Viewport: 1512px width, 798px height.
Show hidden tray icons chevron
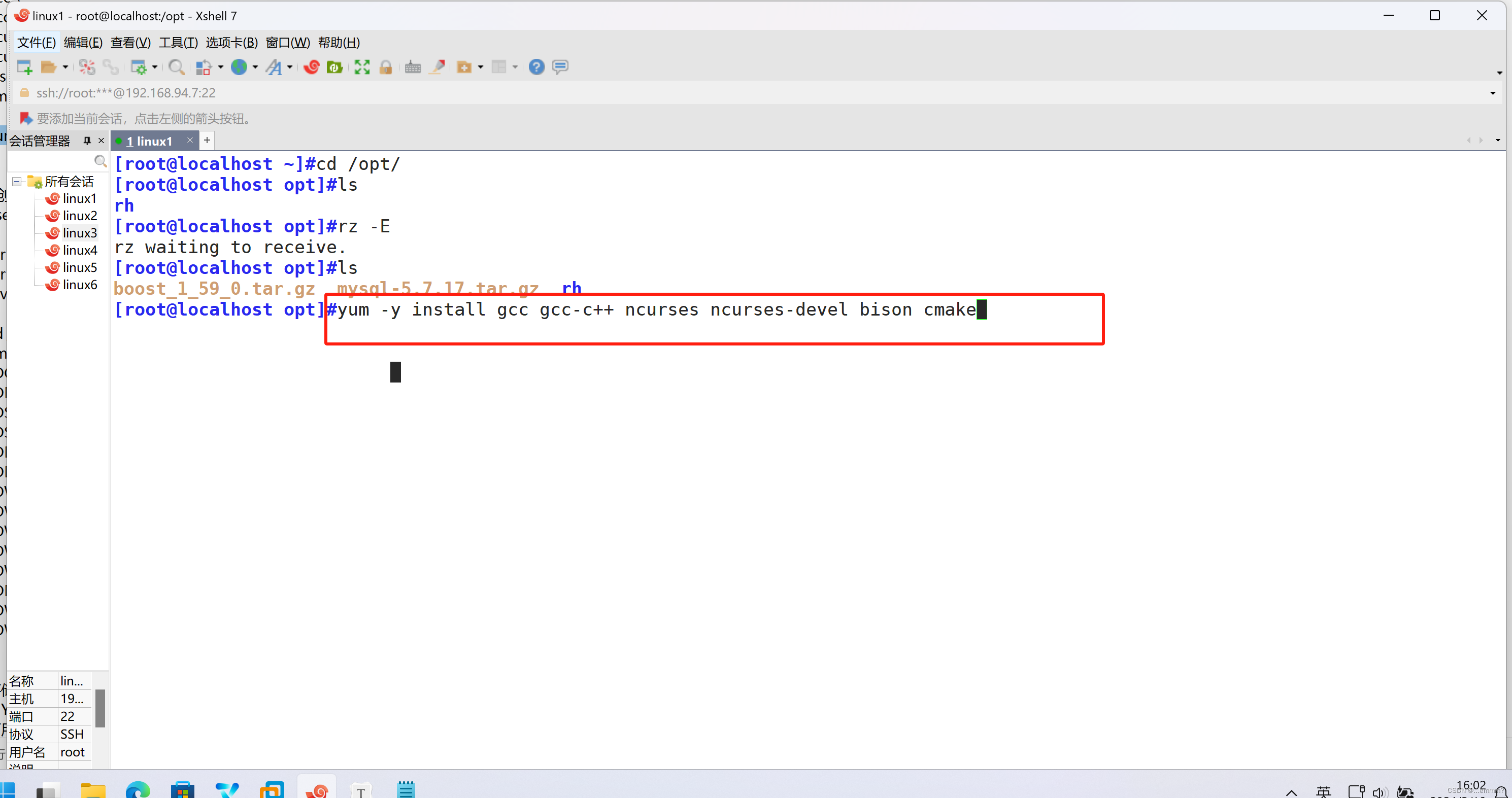coord(1291,793)
